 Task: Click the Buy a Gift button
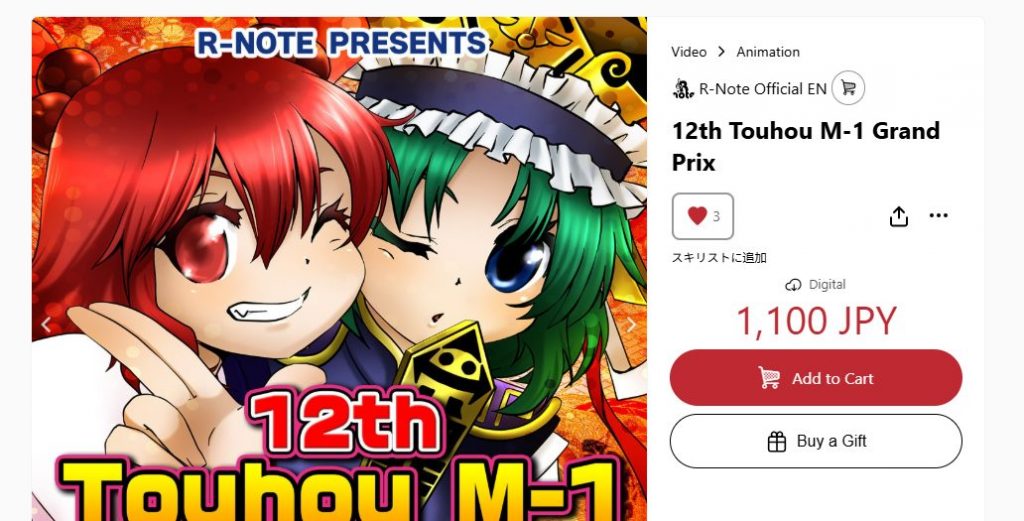tap(816, 441)
